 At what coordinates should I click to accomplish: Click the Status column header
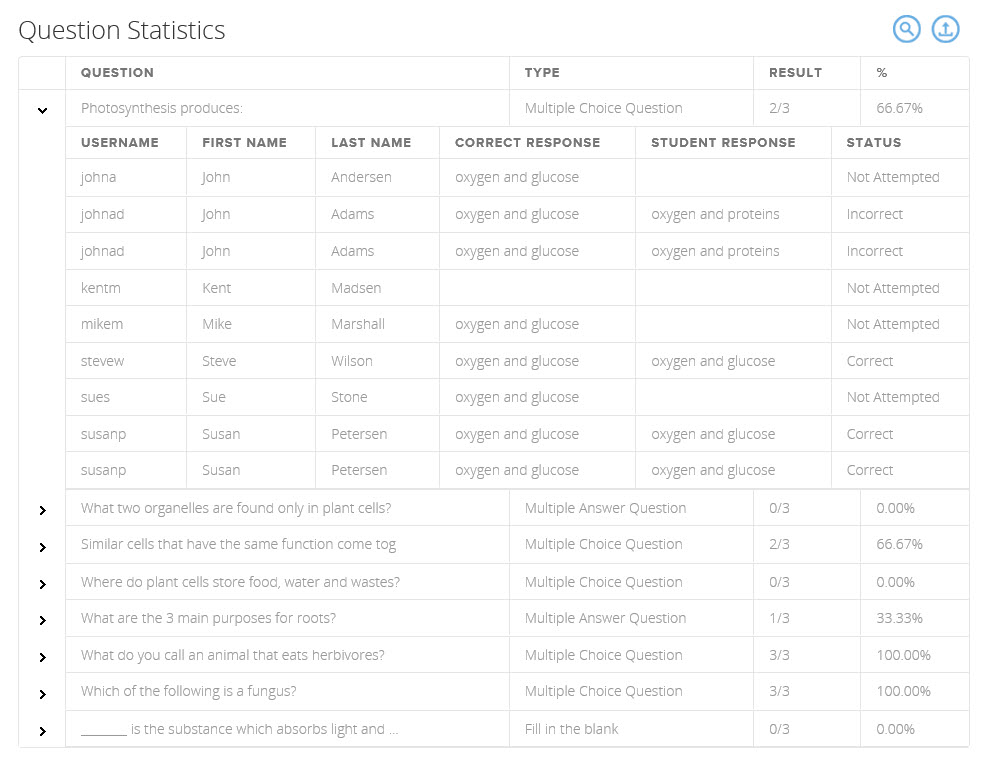873,143
